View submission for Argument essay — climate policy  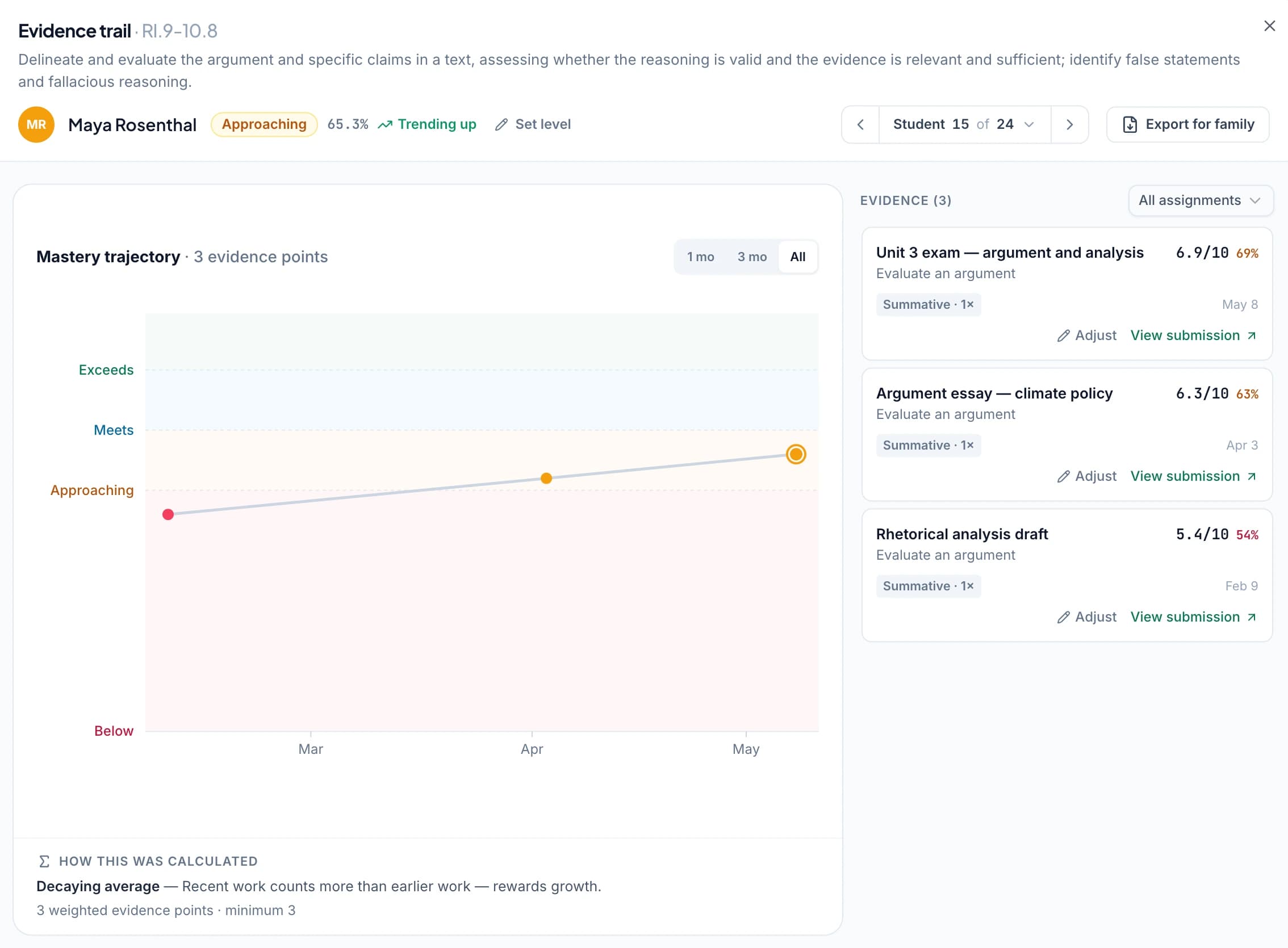(x=1193, y=476)
